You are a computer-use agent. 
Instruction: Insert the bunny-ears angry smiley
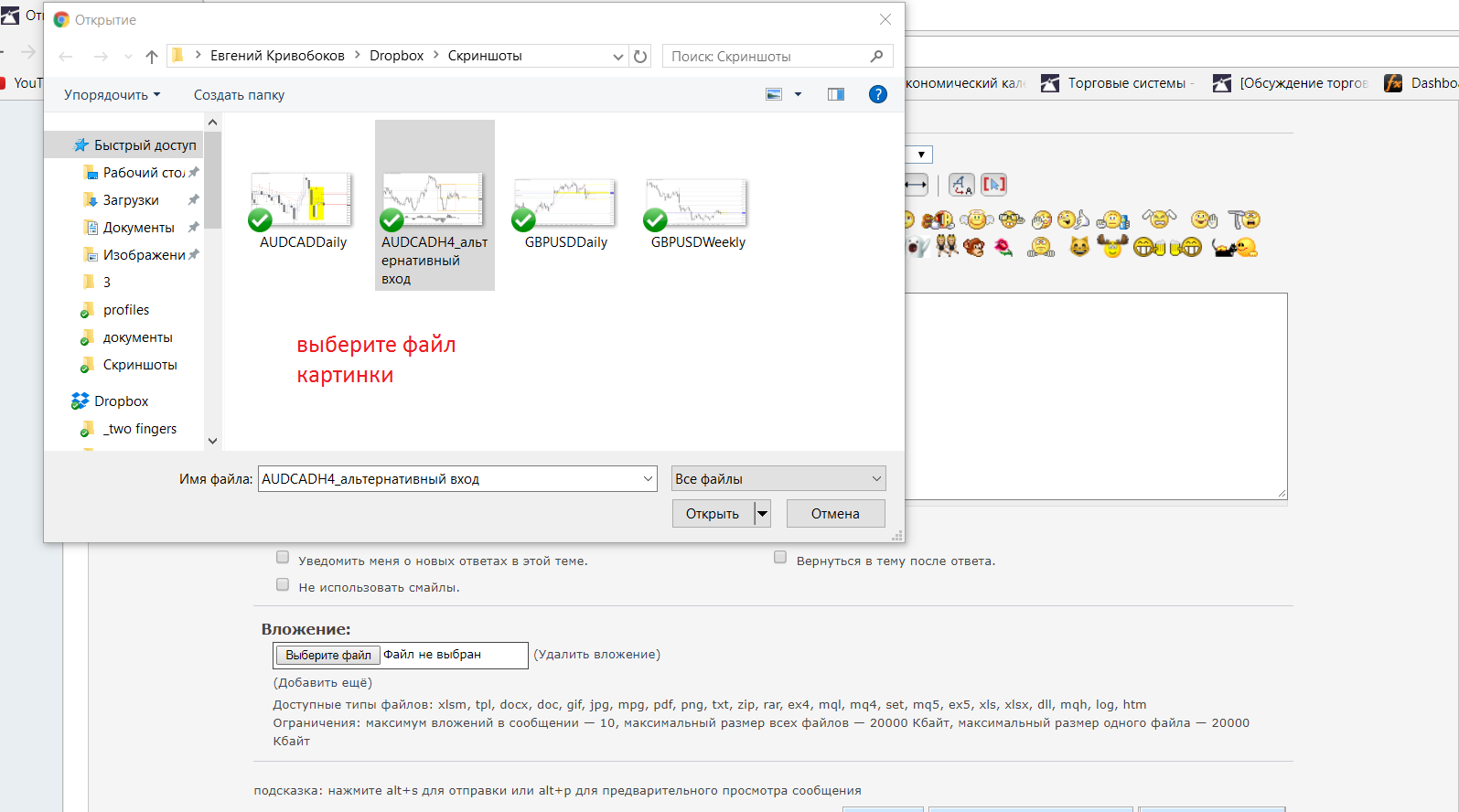click(x=1159, y=218)
